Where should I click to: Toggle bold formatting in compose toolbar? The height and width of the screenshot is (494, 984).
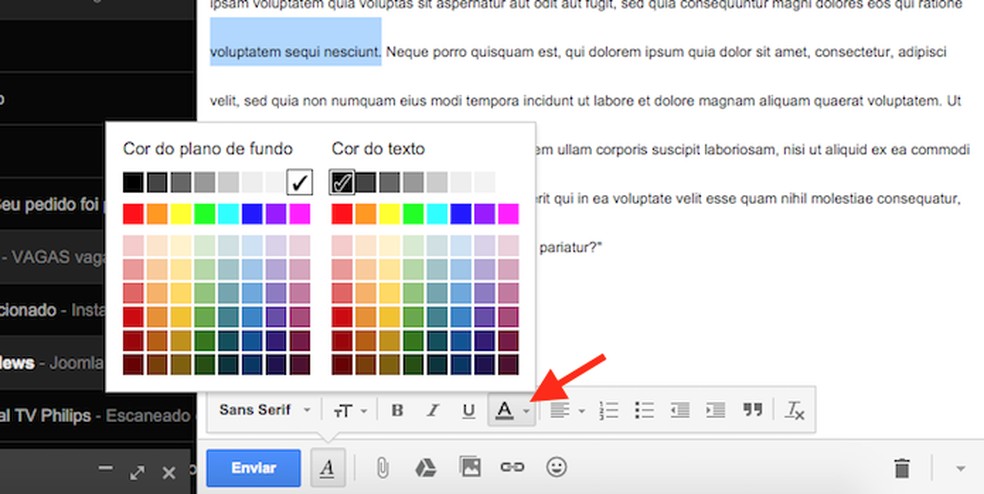[397, 411]
